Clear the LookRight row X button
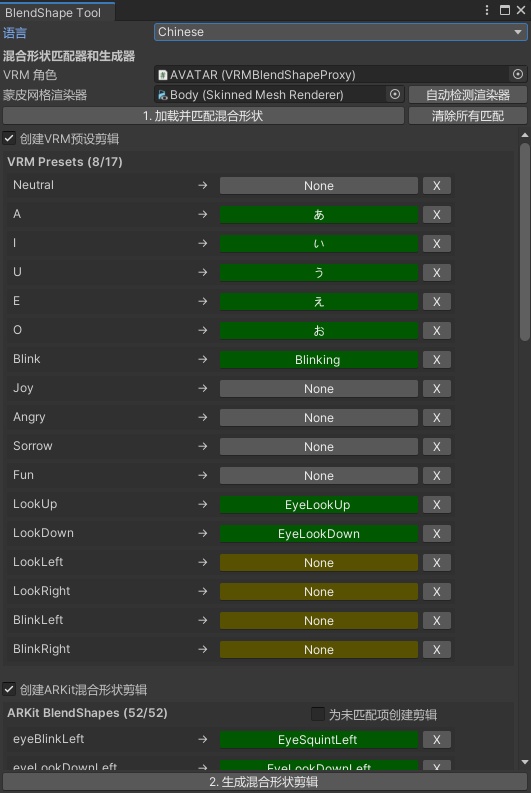Screen dimensions: 531x793 coord(436,592)
